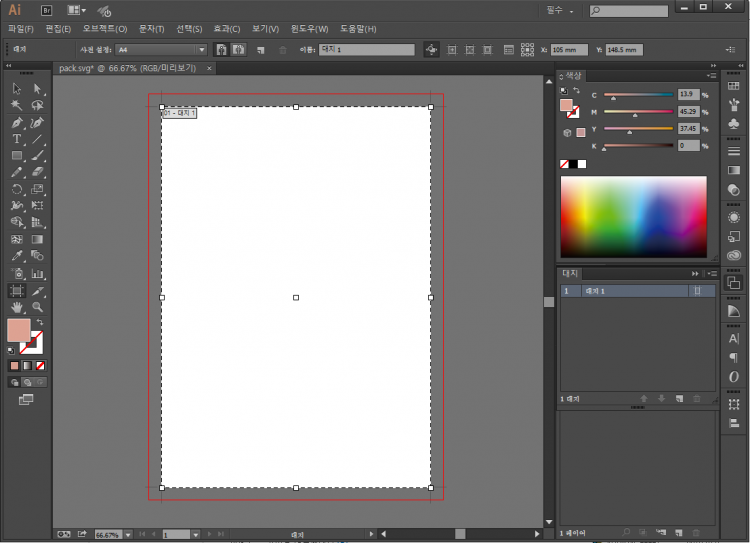Collapse the 대지 panel with double arrows
The width and height of the screenshot is (750, 543).
coord(695,274)
